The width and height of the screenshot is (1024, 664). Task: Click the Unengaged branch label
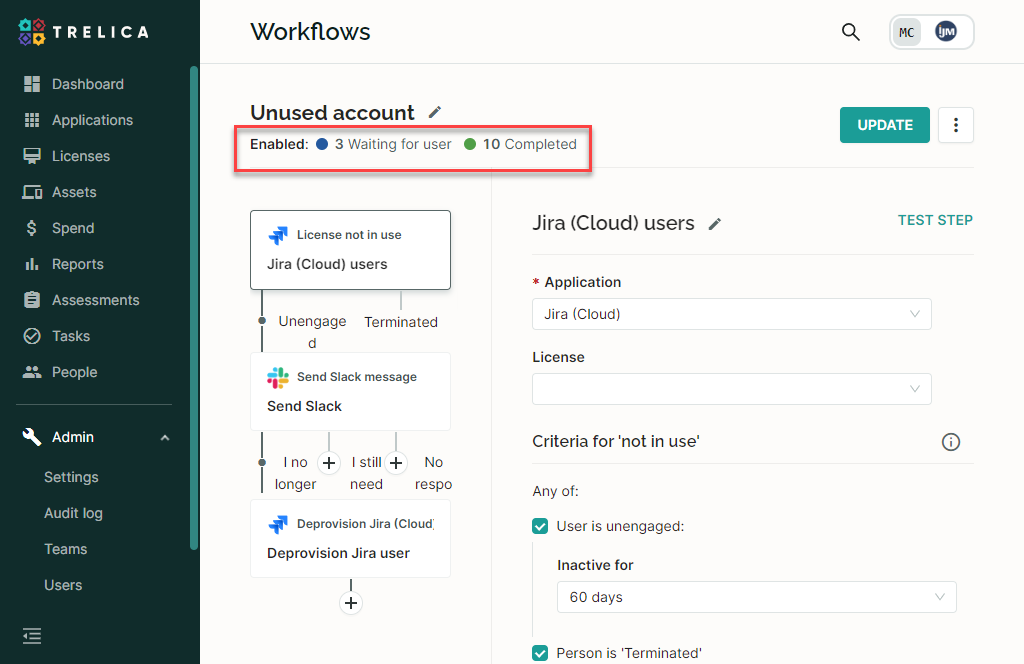pyautogui.click(x=312, y=332)
